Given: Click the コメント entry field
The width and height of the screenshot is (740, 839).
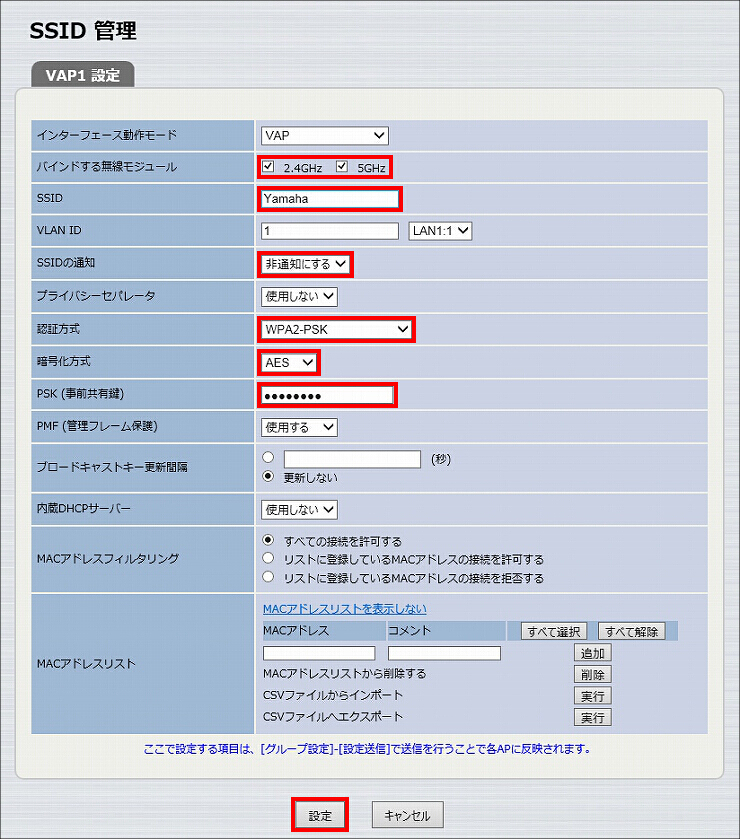Looking at the screenshot, I should (444, 653).
